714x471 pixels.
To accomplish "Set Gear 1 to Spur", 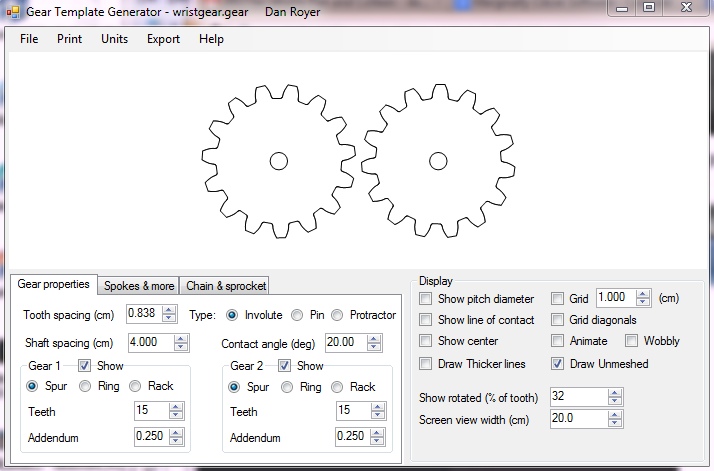I will (x=32, y=386).
